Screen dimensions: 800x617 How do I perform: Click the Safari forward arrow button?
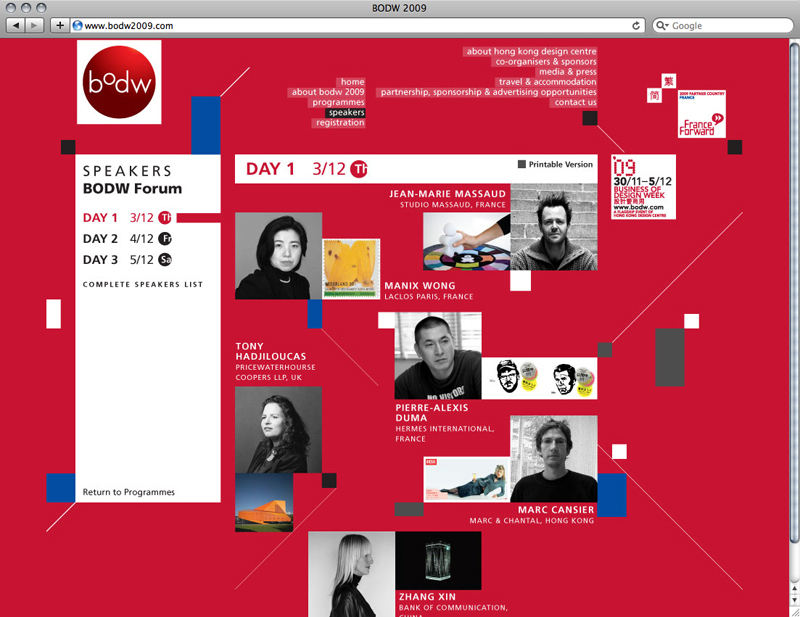pyautogui.click(x=34, y=26)
